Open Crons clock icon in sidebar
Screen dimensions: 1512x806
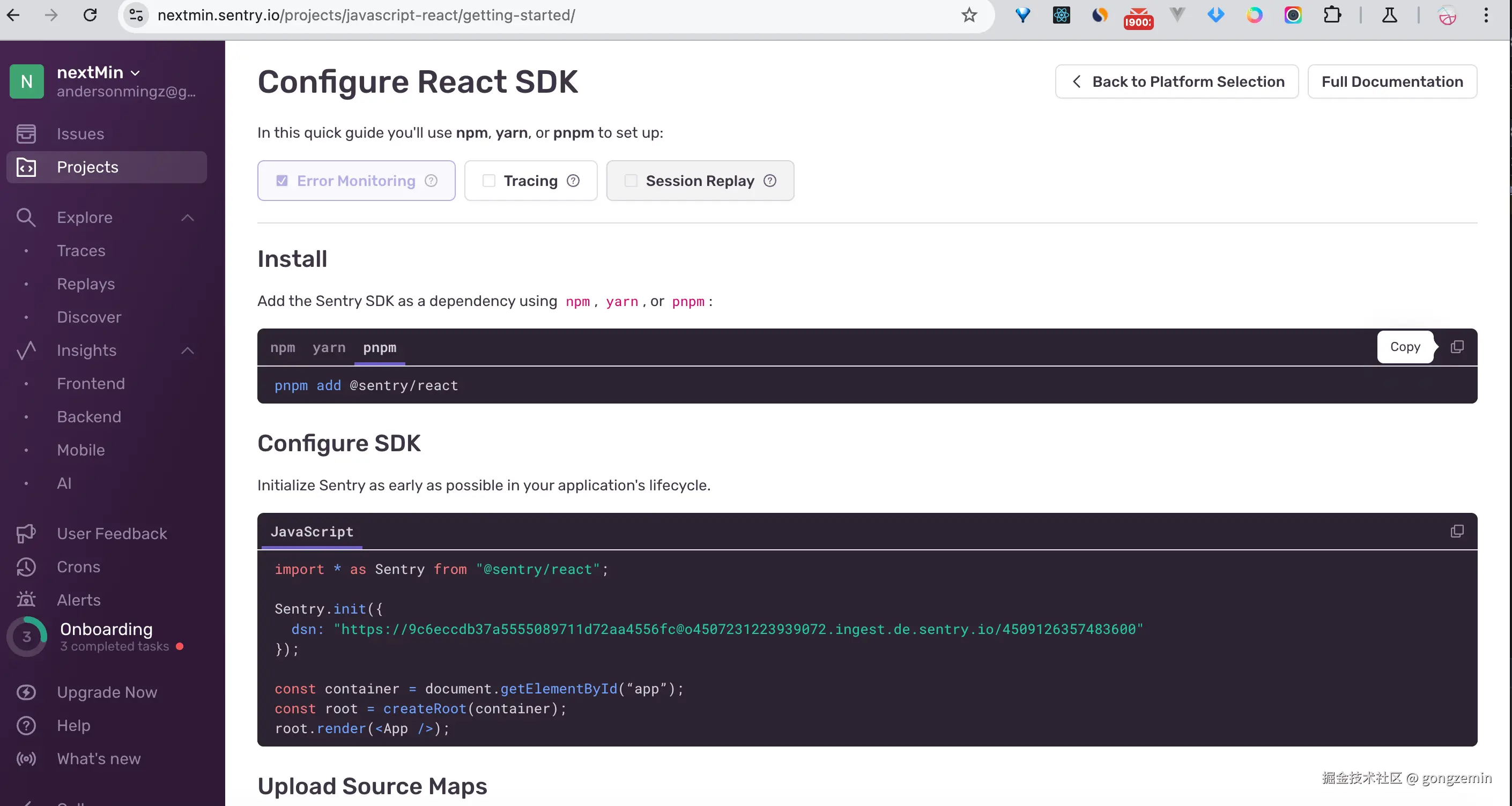coord(26,566)
